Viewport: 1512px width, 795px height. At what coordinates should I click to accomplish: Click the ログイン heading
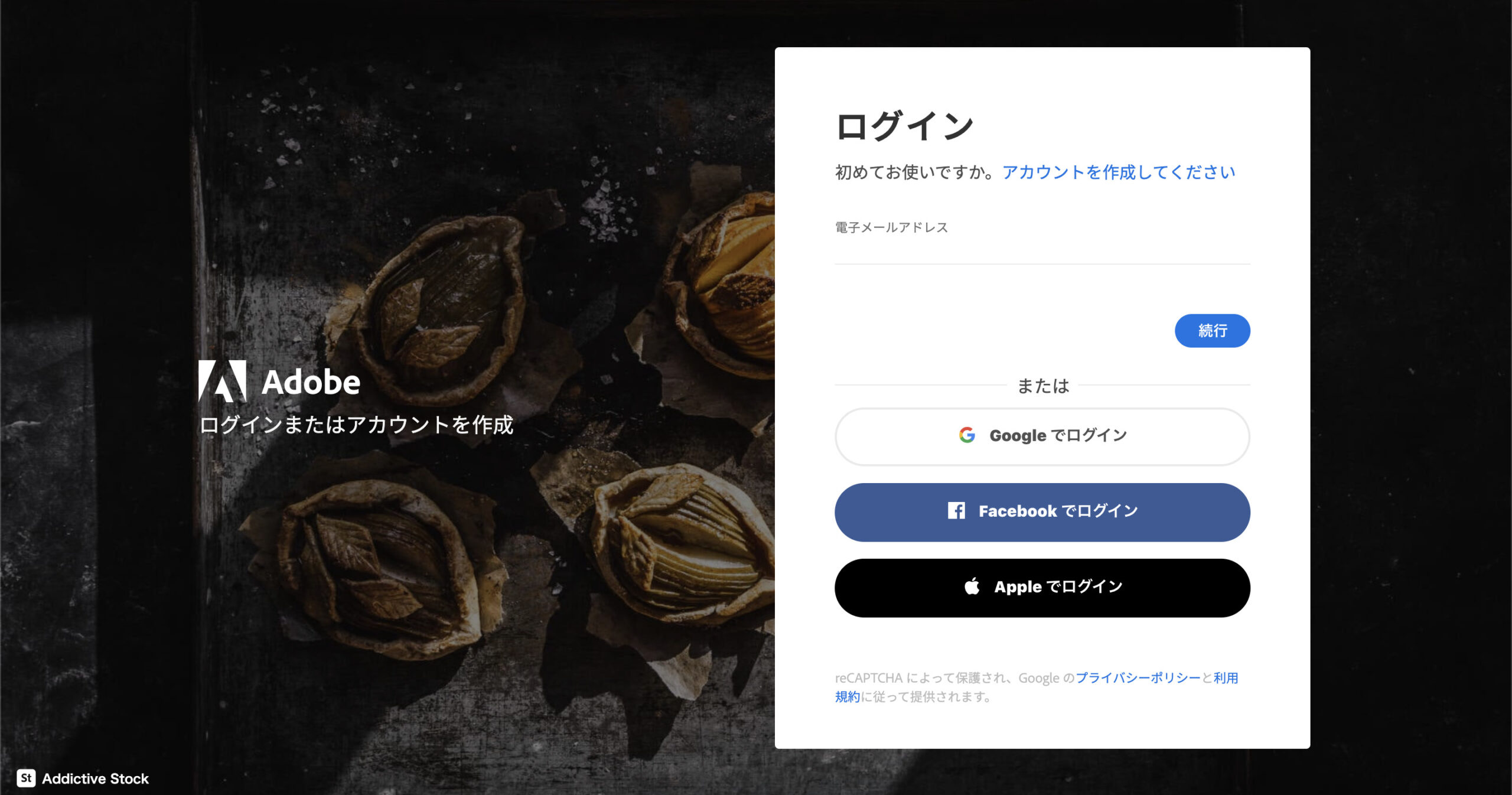coord(904,126)
